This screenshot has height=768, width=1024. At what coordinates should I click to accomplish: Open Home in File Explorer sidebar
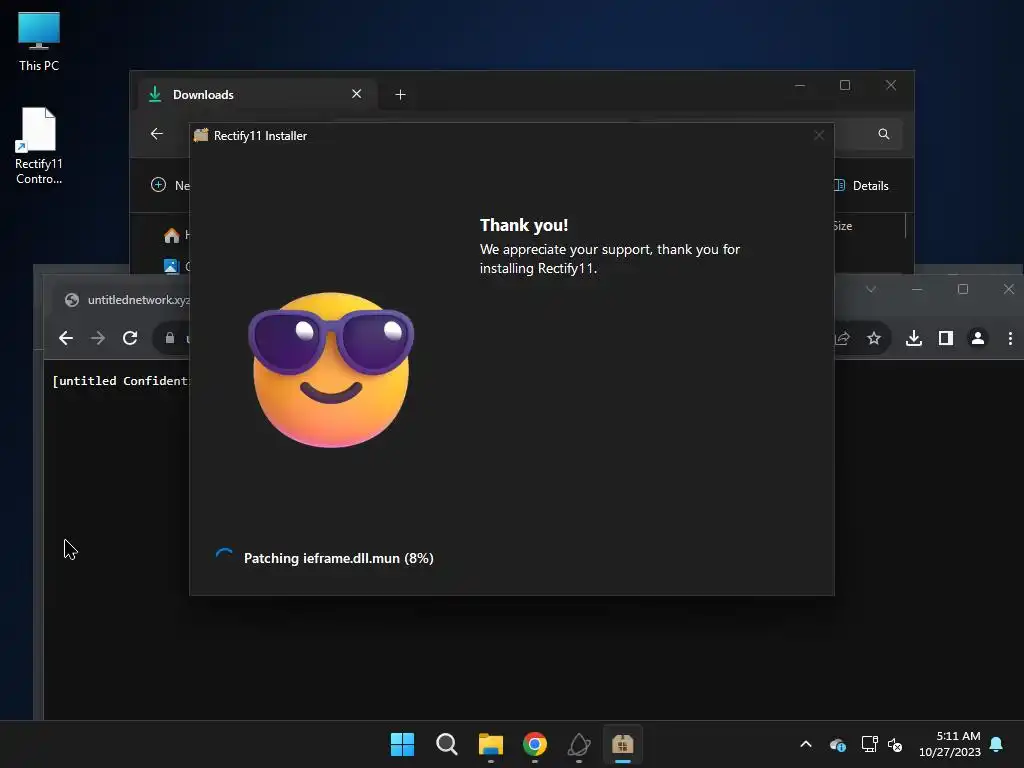176,235
